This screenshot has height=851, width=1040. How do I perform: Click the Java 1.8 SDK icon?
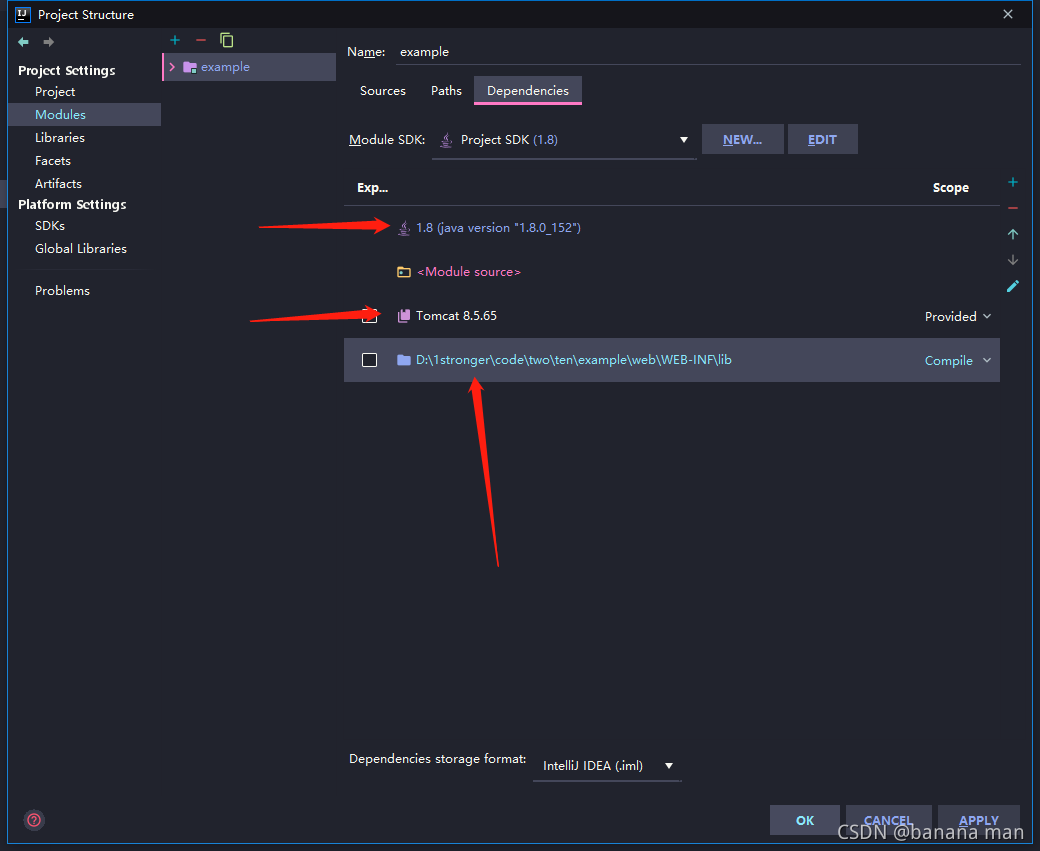click(403, 228)
